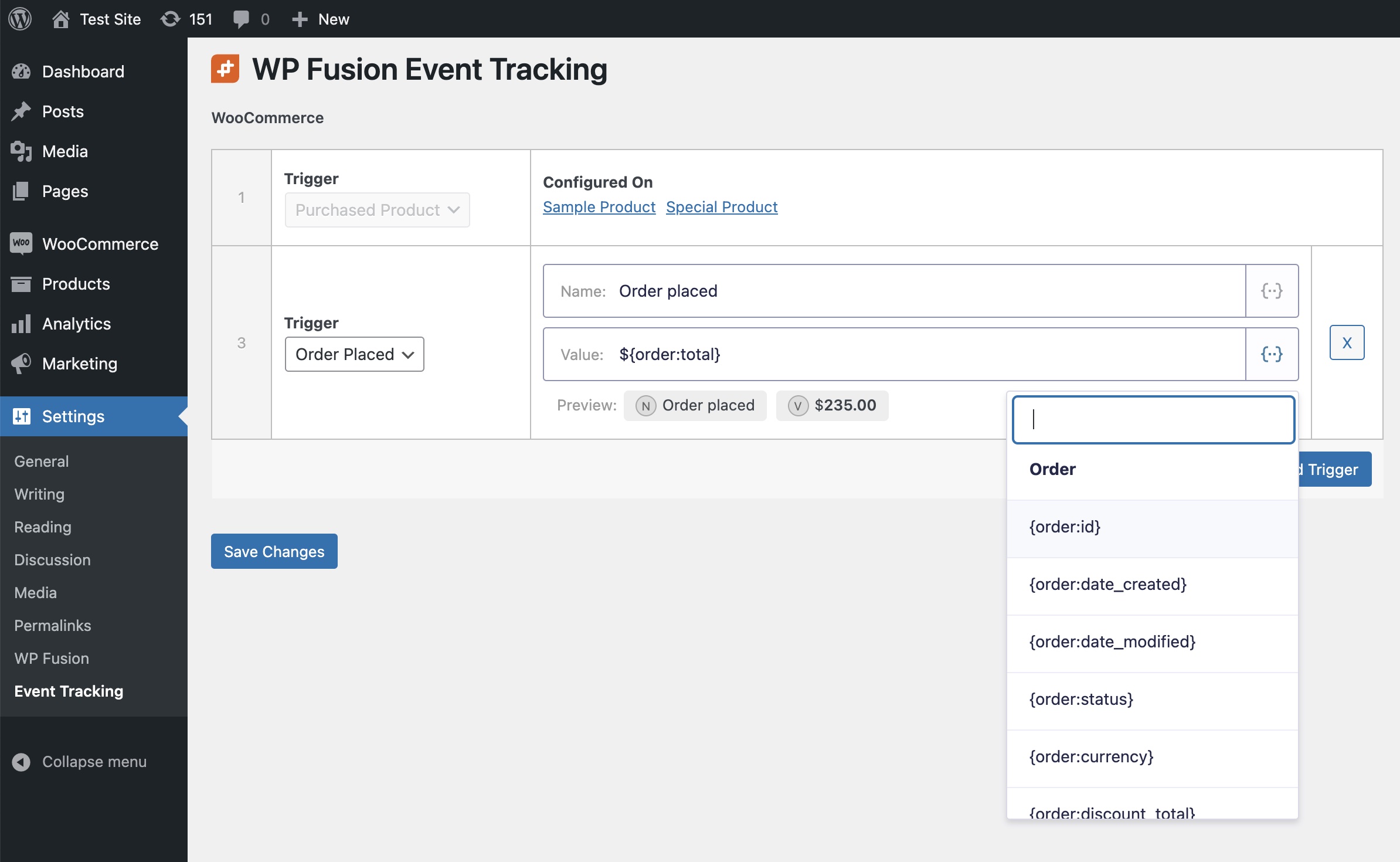This screenshot has height=862, width=1400.
Task: Open Marketing in sidebar
Action: click(80, 364)
